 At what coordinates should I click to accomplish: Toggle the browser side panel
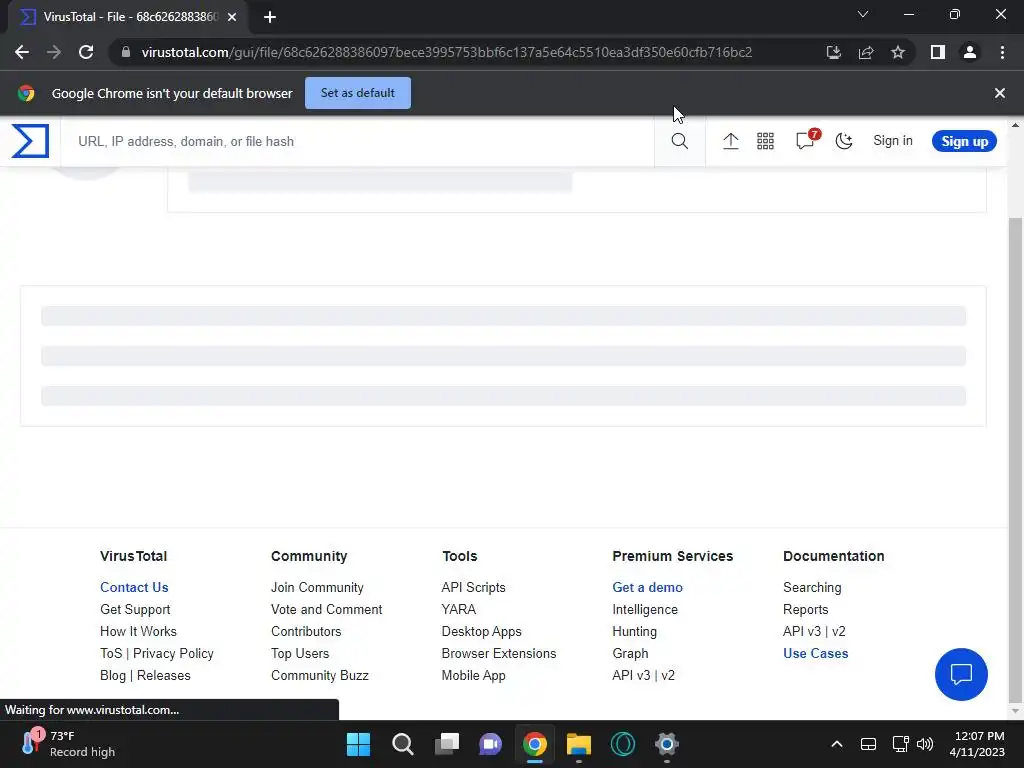pyautogui.click(x=938, y=52)
